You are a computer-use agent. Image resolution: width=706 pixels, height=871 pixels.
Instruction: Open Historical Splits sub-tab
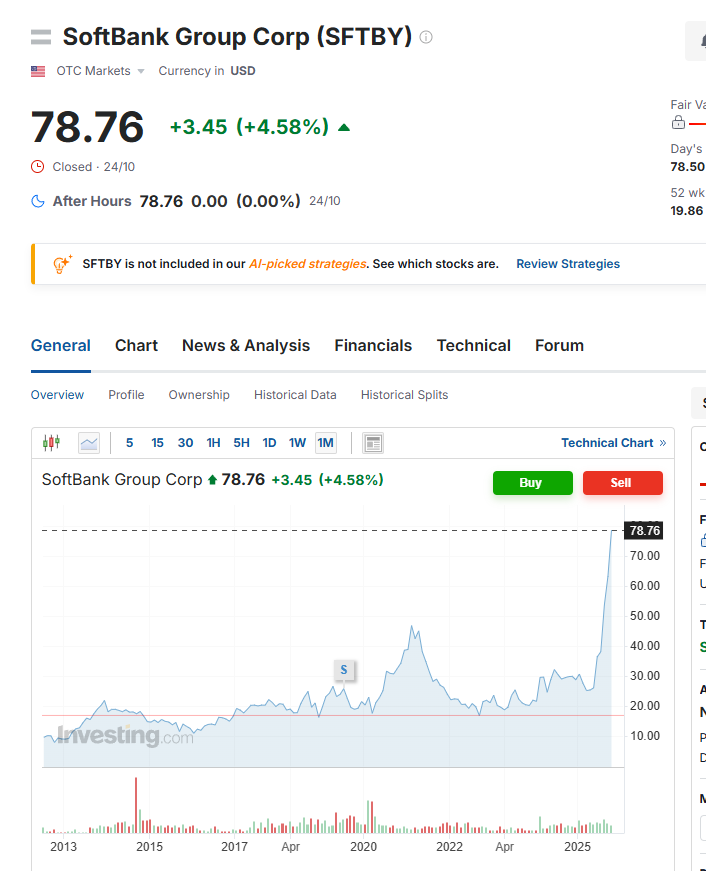[404, 395]
